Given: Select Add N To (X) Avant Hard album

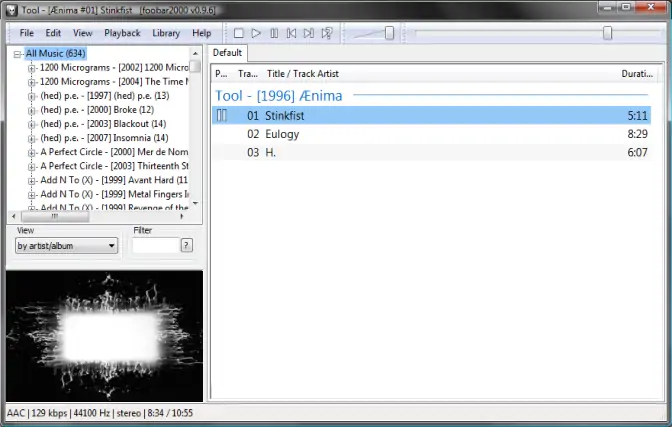Looking at the screenshot, I should (x=114, y=180).
